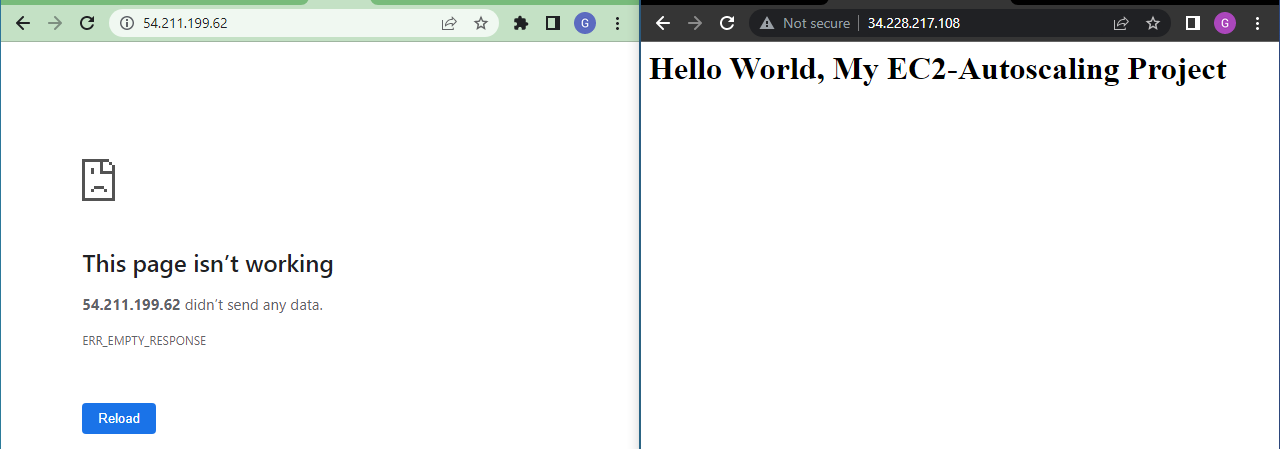
Task: Select "didn't send any data." message
Action: pos(254,305)
